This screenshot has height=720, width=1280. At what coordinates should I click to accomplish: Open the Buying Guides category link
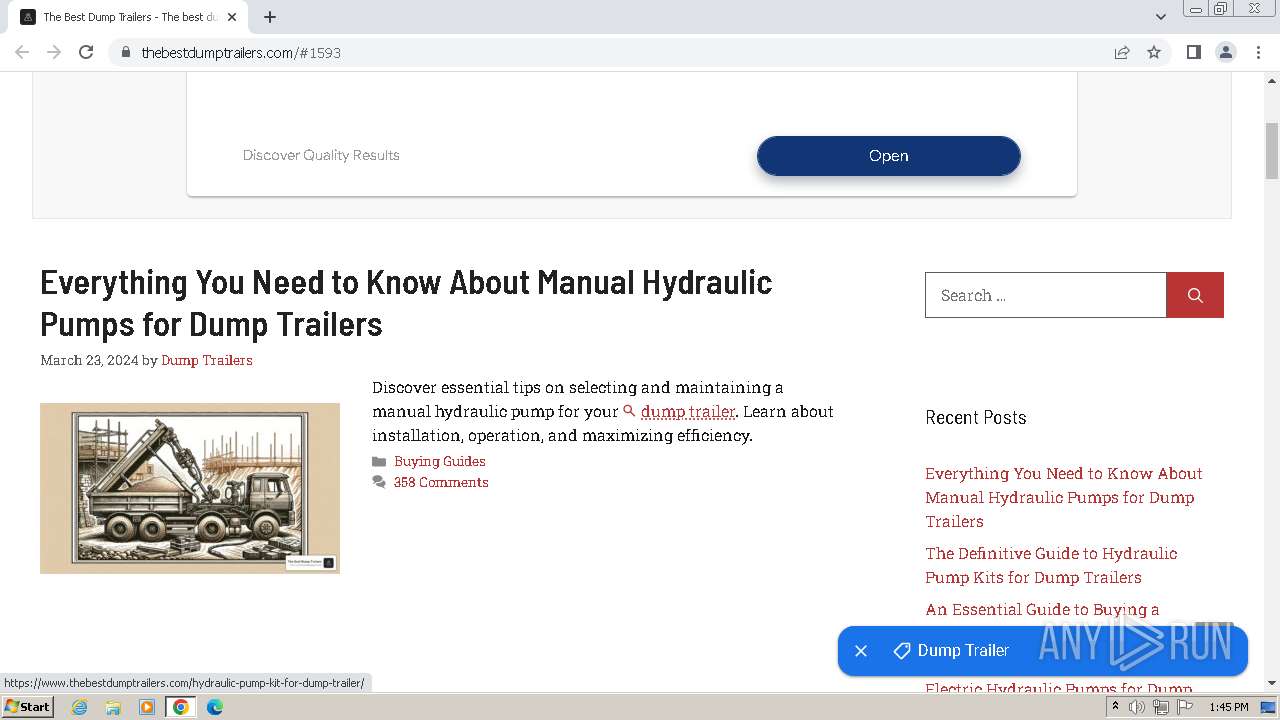click(x=439, y=461)
